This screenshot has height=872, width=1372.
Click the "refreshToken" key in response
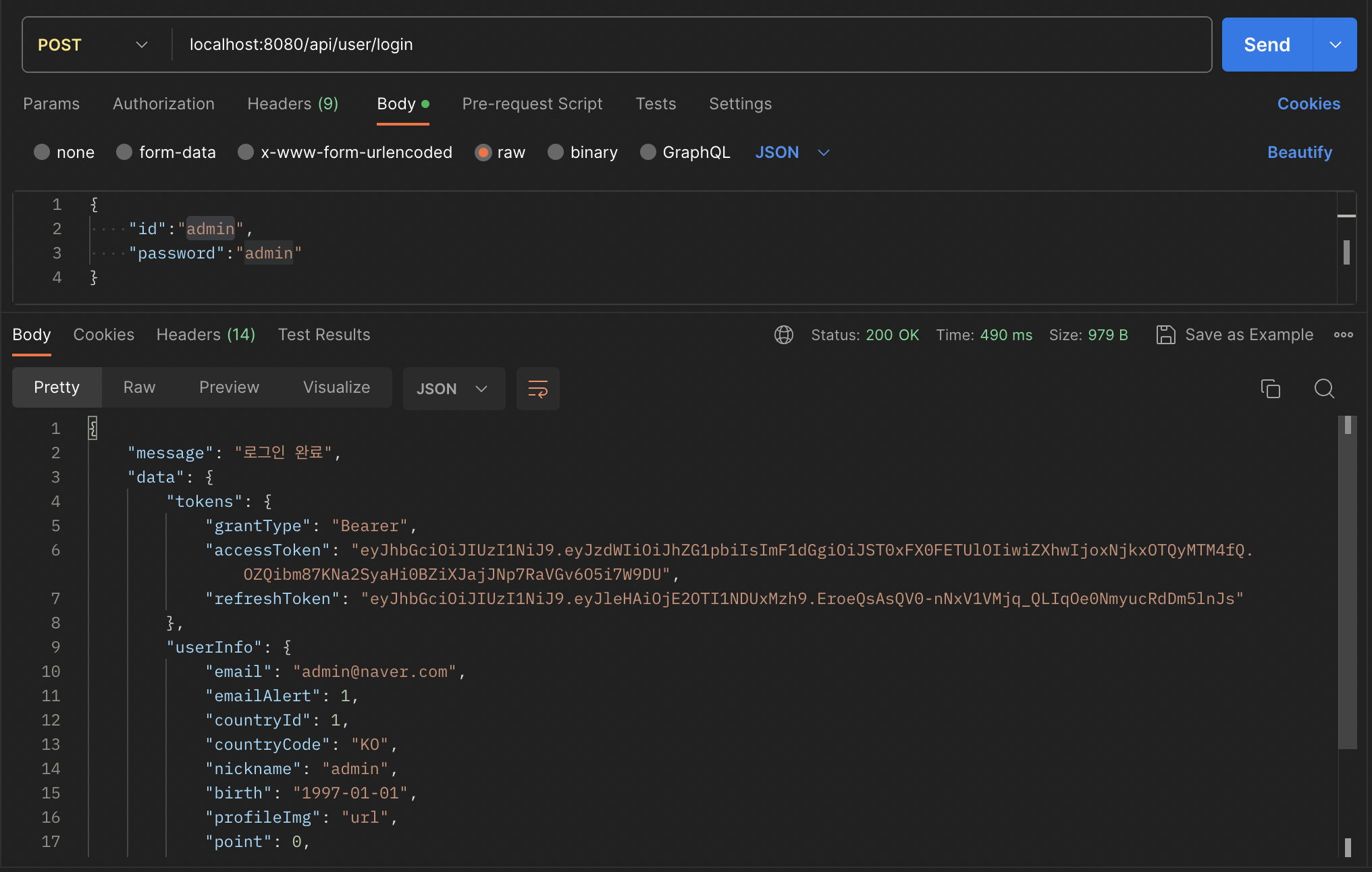(x=272, y=599)
